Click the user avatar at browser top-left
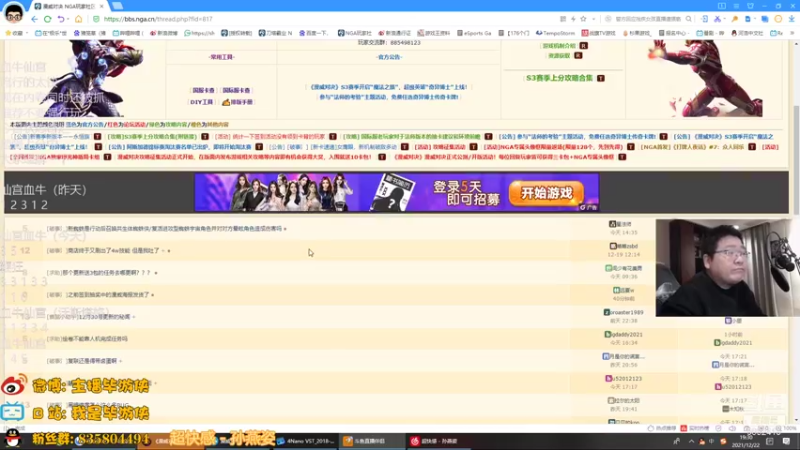 [13, 12]
